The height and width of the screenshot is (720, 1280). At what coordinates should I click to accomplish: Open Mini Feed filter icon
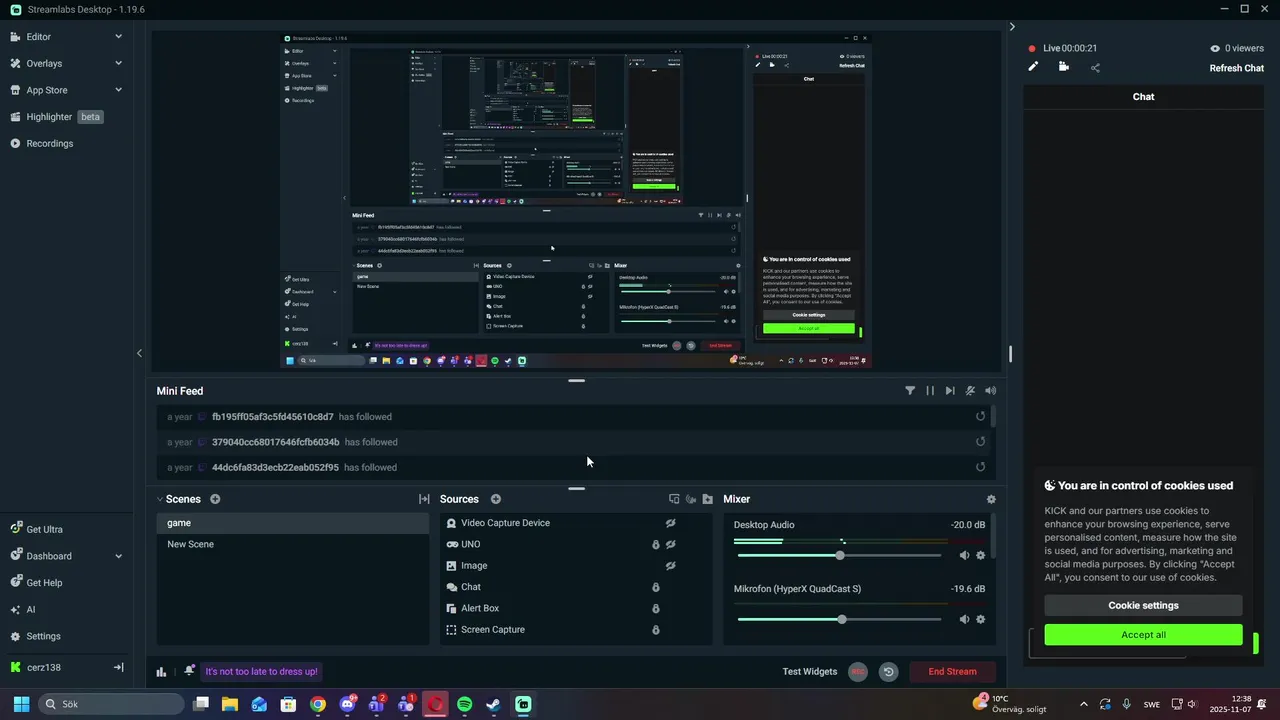tap(910, 391)
